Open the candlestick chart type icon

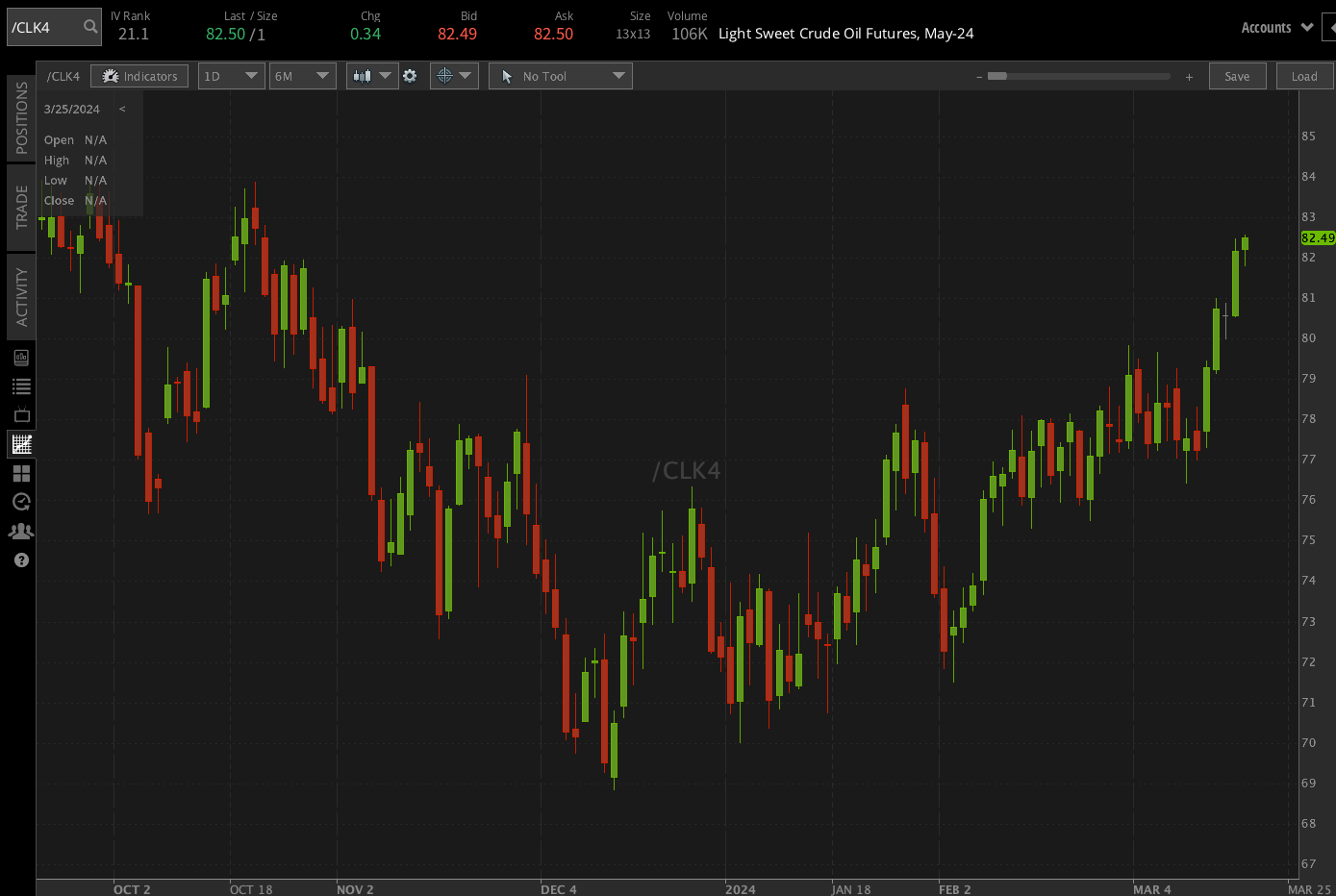click(364, 75)
